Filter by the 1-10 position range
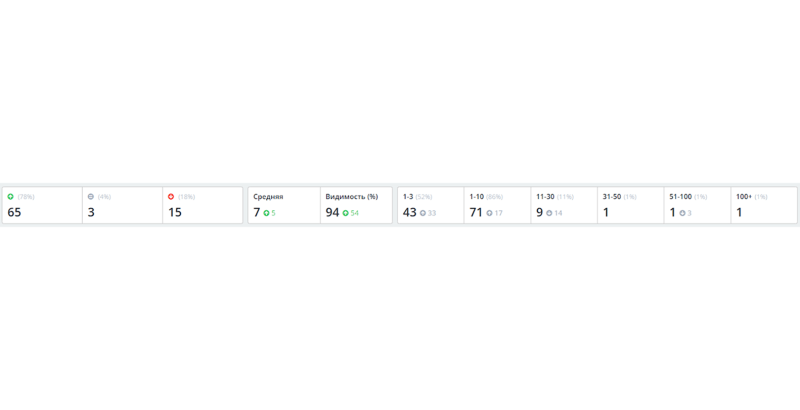The image size is (800, 410). pos(477,197)
